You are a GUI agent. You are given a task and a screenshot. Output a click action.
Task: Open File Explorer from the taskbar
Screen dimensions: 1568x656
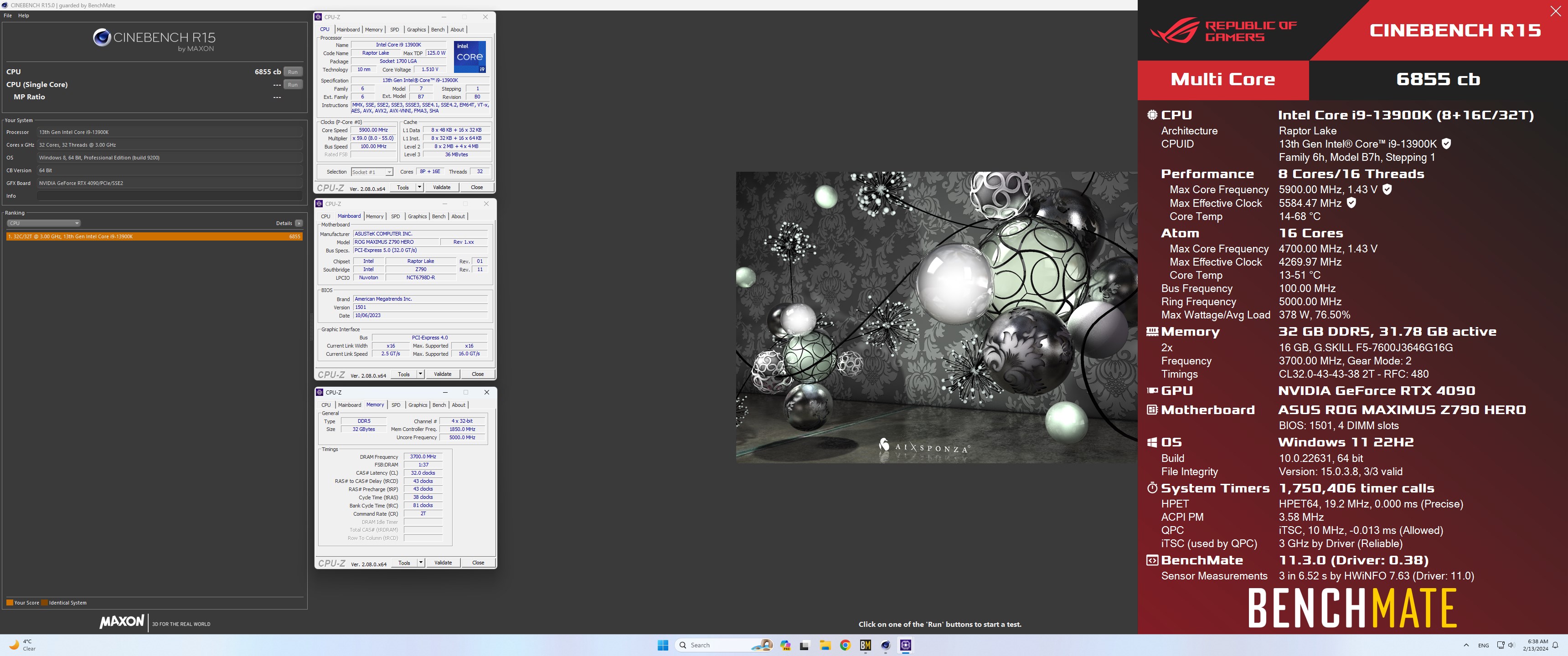click(x=825, y=645)
